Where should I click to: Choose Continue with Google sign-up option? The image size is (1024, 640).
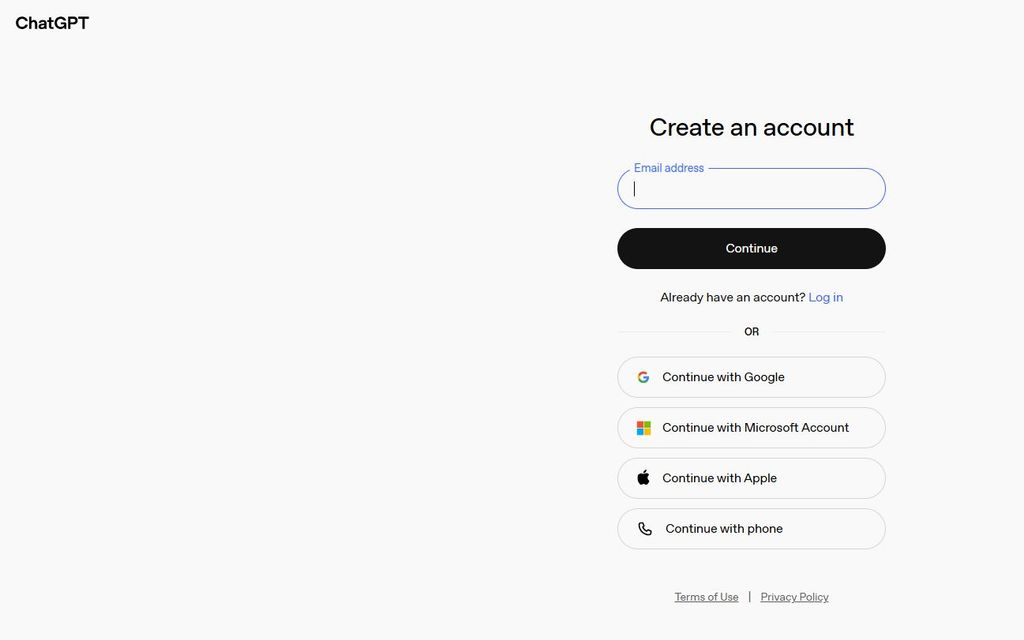751,377
